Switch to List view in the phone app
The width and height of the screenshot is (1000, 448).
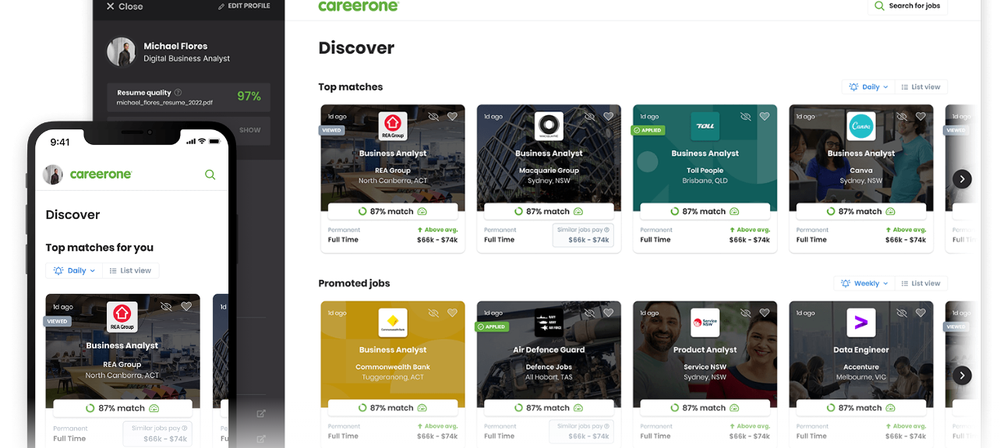click(130, 271)
